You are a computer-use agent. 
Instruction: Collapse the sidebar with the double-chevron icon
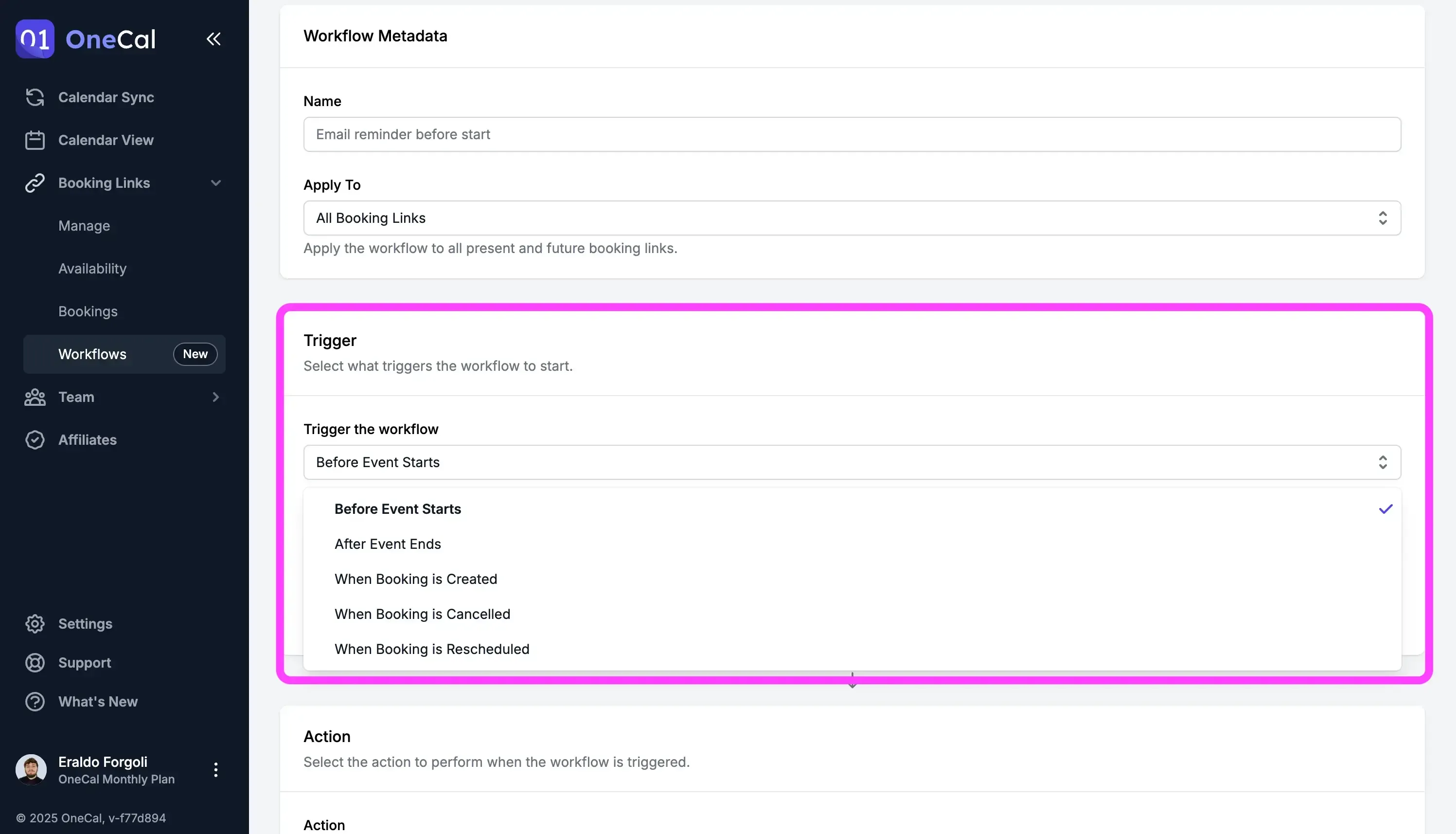213,39
